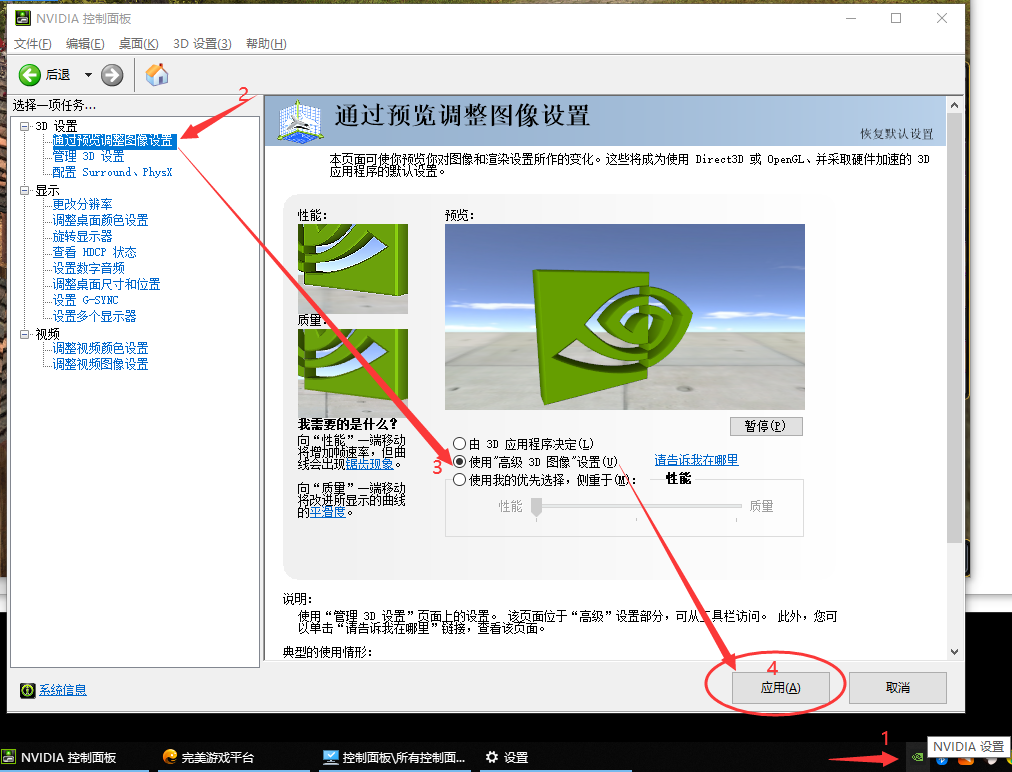Open 调整桌面颜色设置 task

(100, 220)
